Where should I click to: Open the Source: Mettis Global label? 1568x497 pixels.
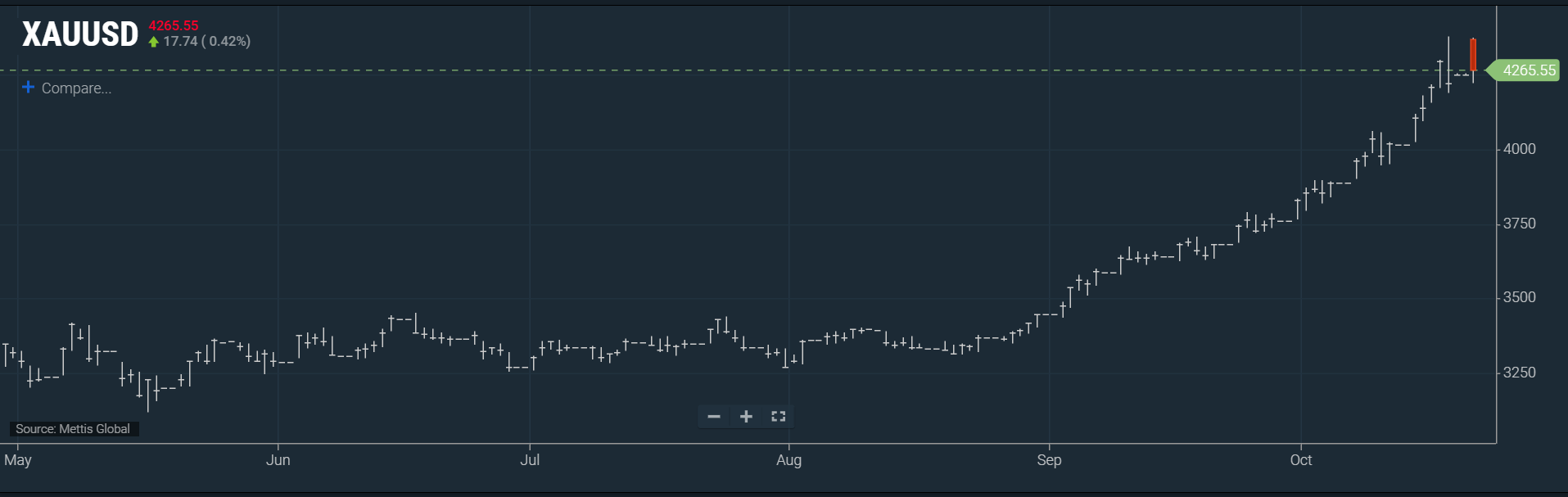pos(73,429)
